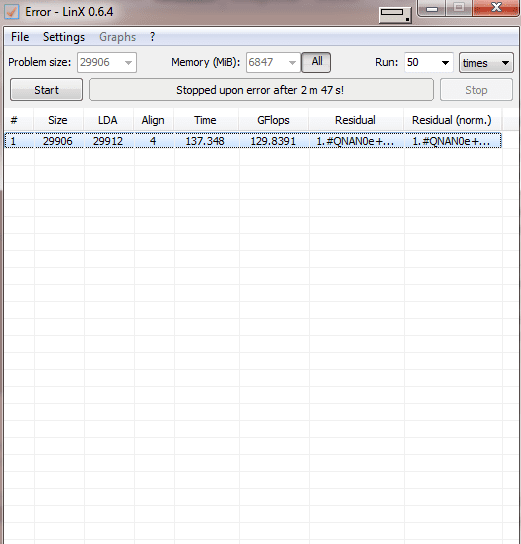Expand the Run count dropdown arrow

click(x=445, y=63)
